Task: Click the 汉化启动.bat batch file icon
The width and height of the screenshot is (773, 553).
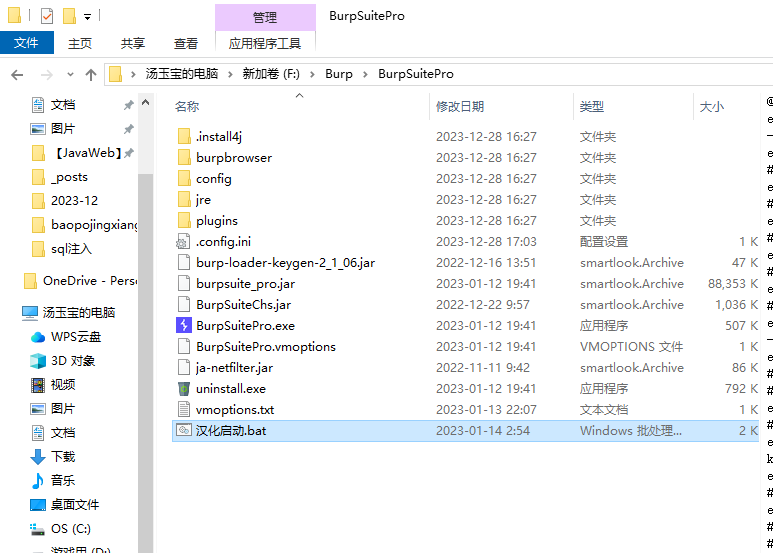Action: tap(184, 430)
